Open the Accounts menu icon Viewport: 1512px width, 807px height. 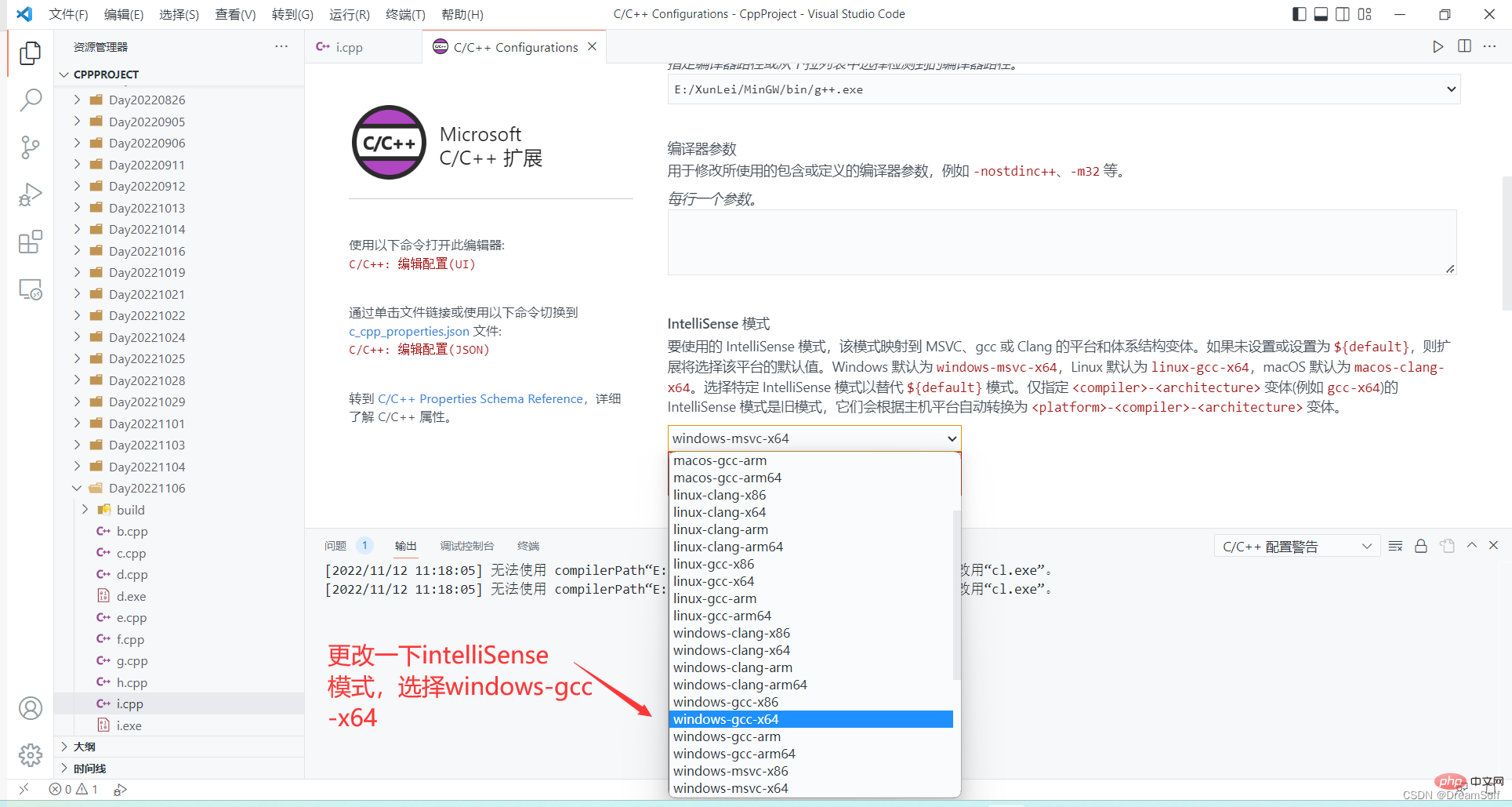[x=31, y=708]
